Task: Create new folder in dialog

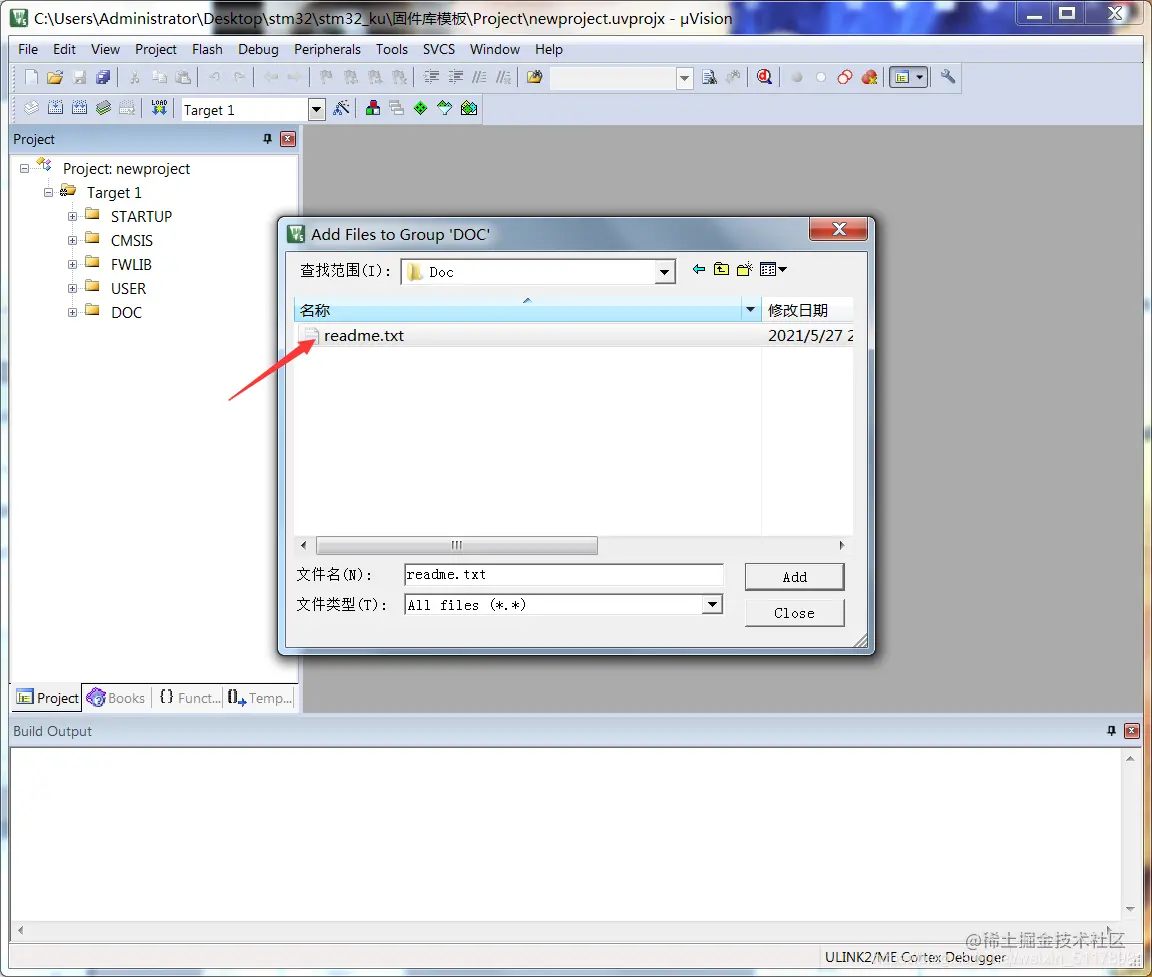Action: coord(745,270)
